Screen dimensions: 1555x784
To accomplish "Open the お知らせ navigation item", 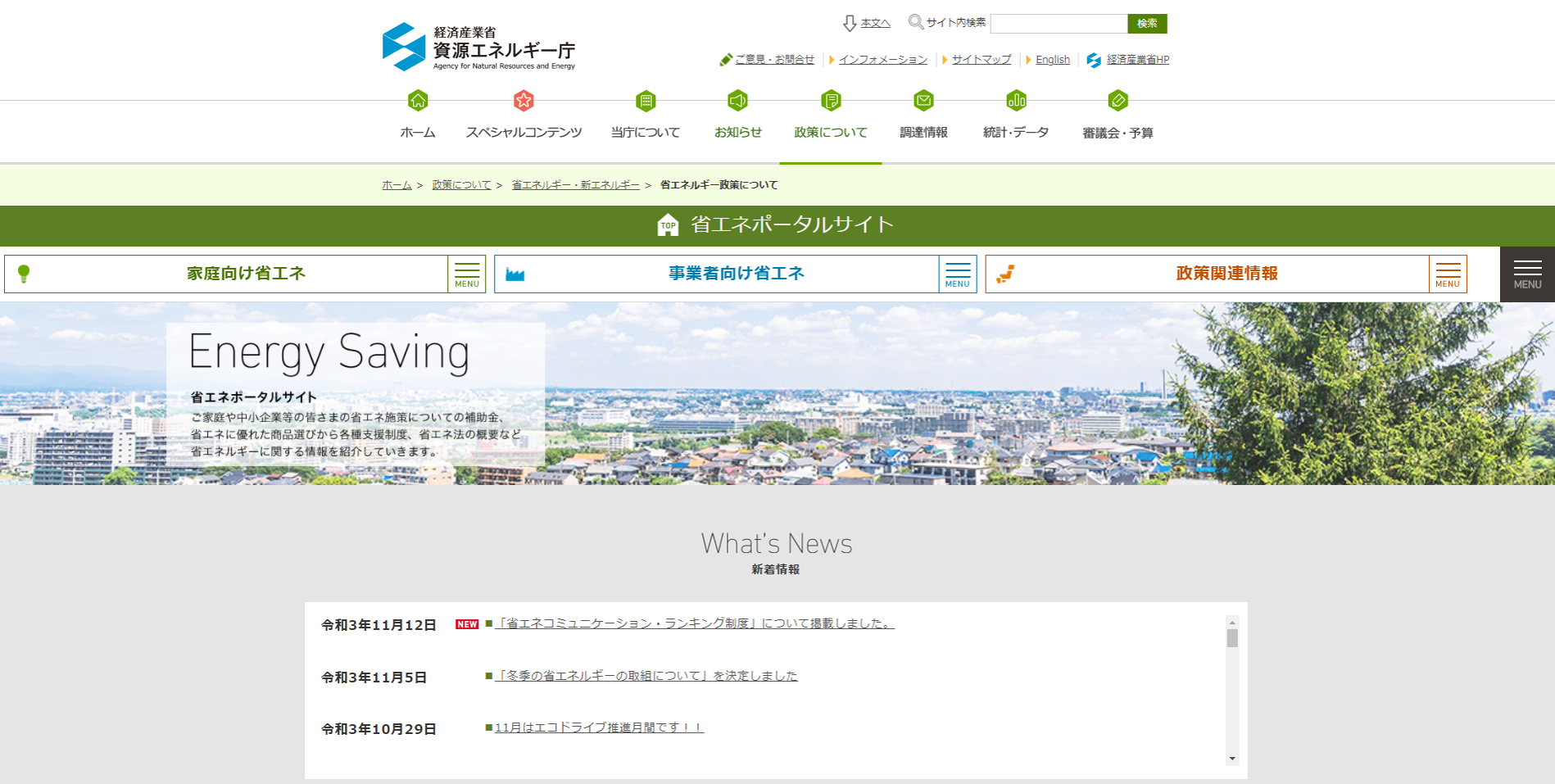I will 738,133.
